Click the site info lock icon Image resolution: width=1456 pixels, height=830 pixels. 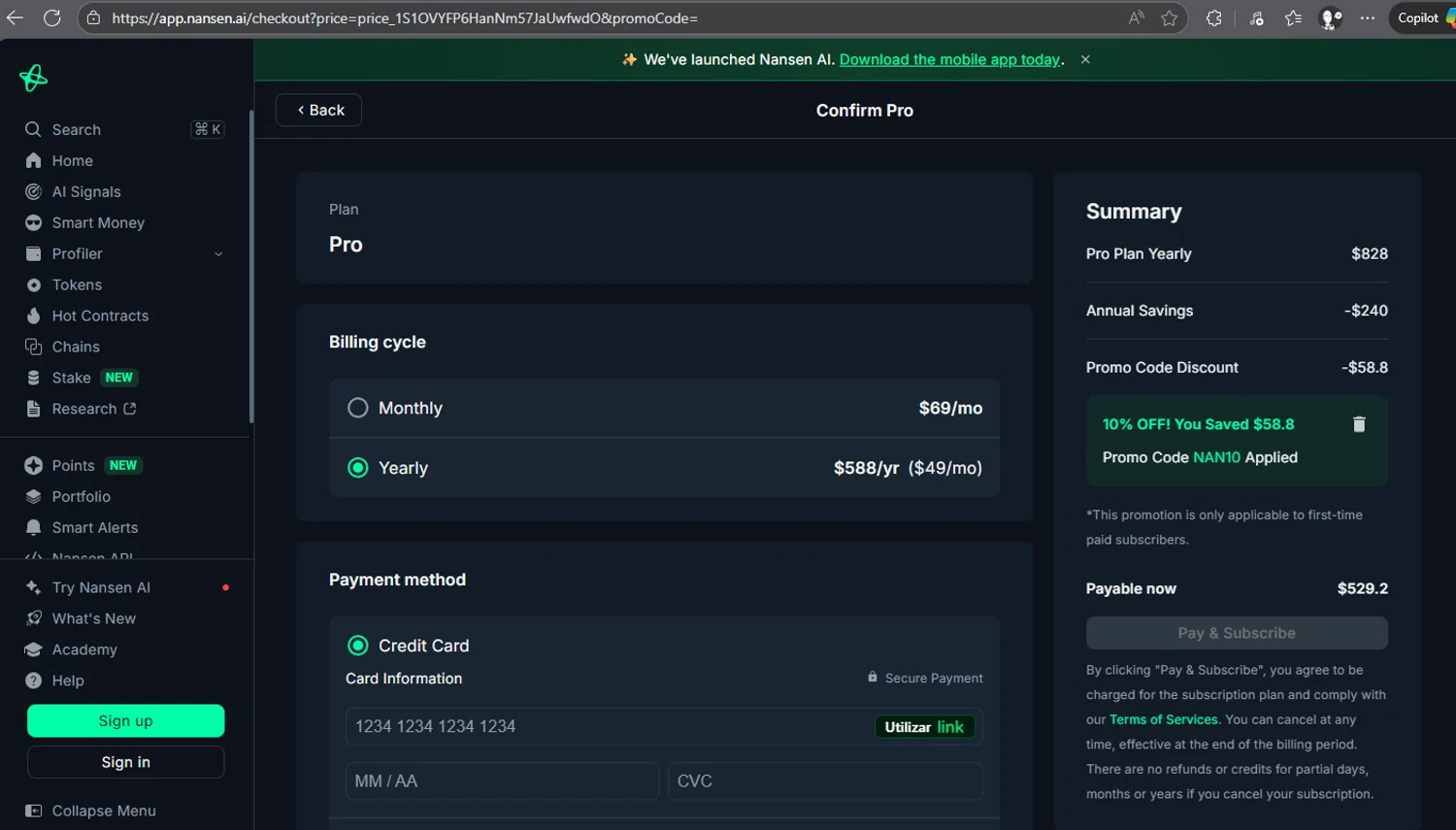[93, 17]
